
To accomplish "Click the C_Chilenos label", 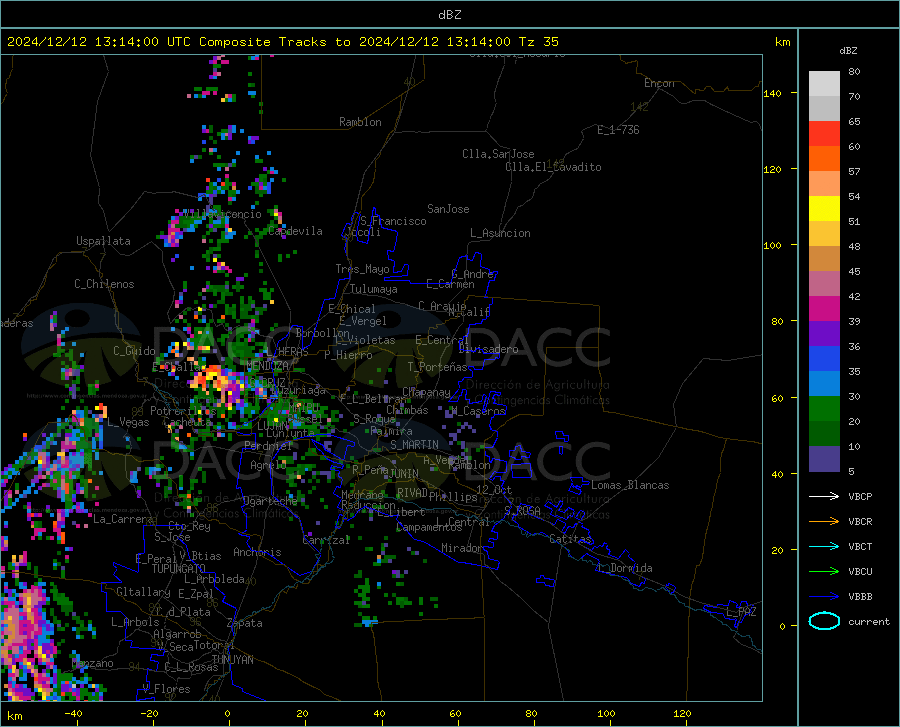I will [x=104, y=284].
